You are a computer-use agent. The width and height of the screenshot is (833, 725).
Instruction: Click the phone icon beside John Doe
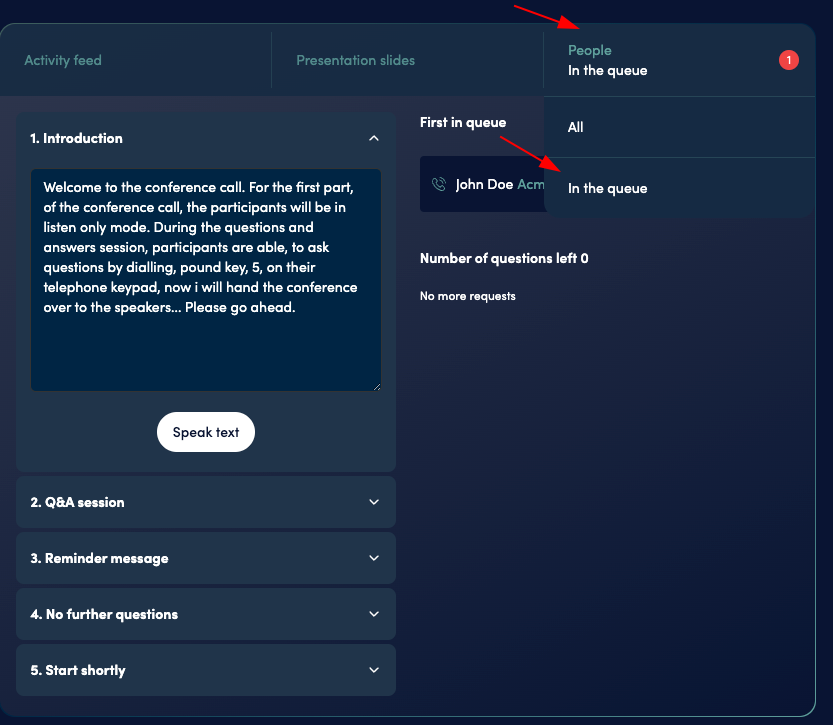pyautogui.click(x=438, y=184)
